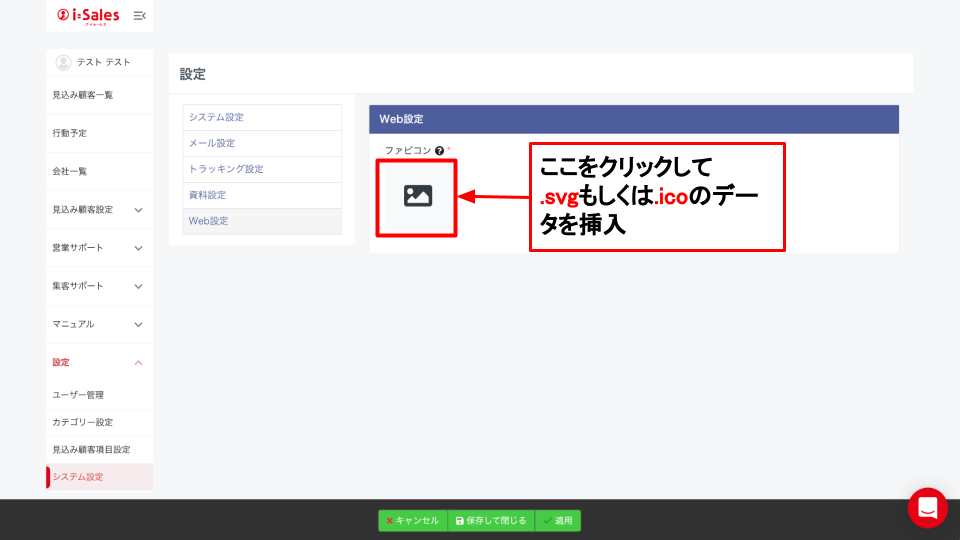This screenshot has width=960, height=540.
Task: Click the favicon image upload placeholder
Action: tap(417, 196)
